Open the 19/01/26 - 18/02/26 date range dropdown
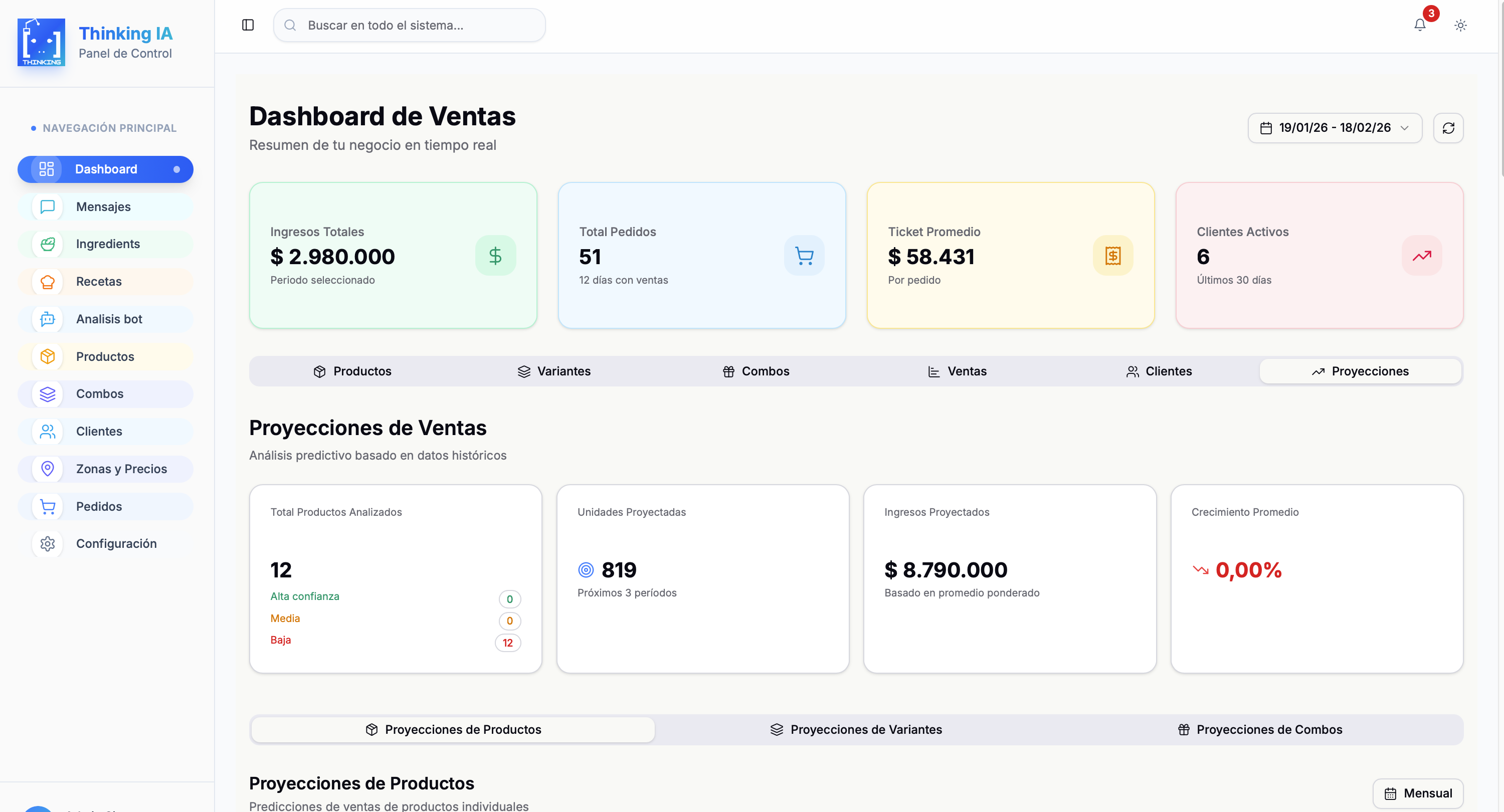The width and height of the screenshot is (1504, 812). [1334, 128]
